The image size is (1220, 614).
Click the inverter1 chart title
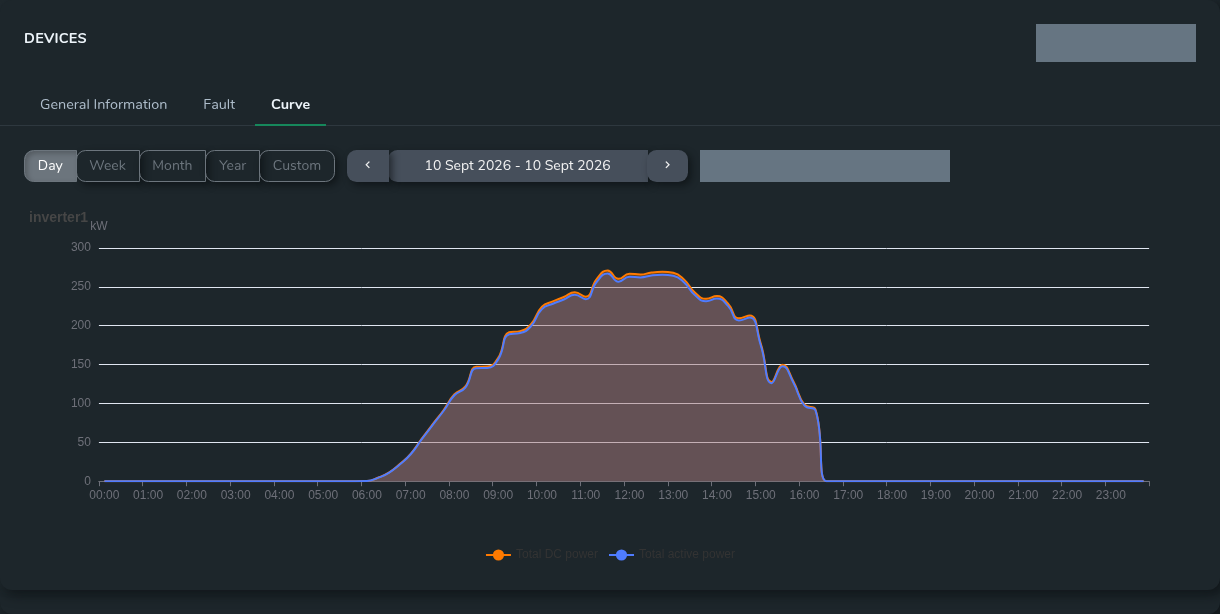(58, 217)
